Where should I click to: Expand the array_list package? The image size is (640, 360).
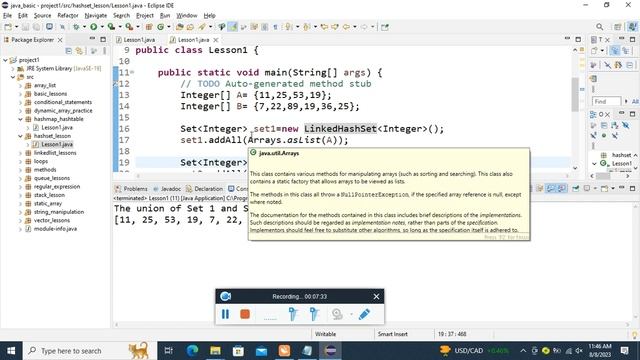(20, 85)
